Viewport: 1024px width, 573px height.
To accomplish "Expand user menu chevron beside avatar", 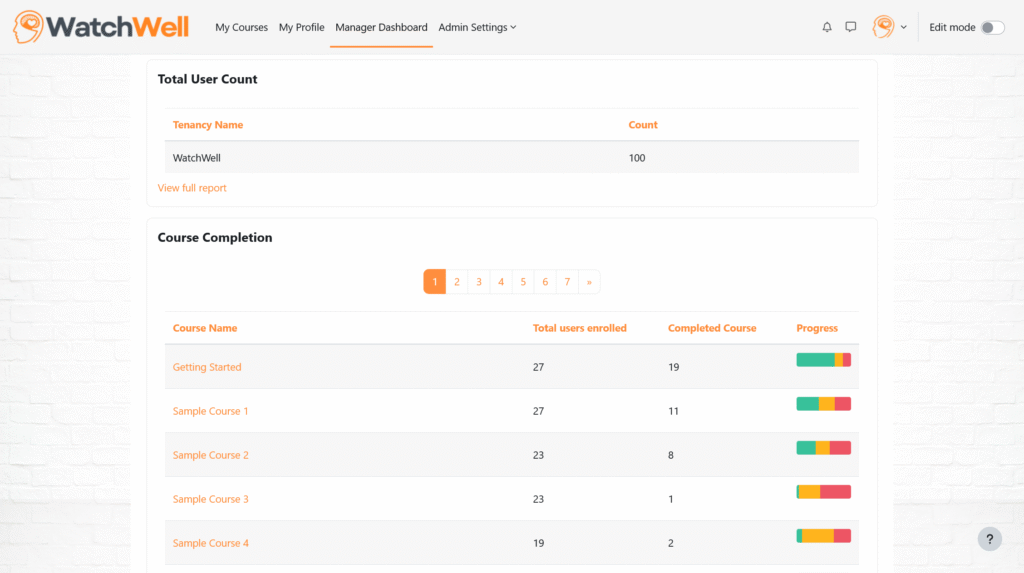I will tap(904, 27).
